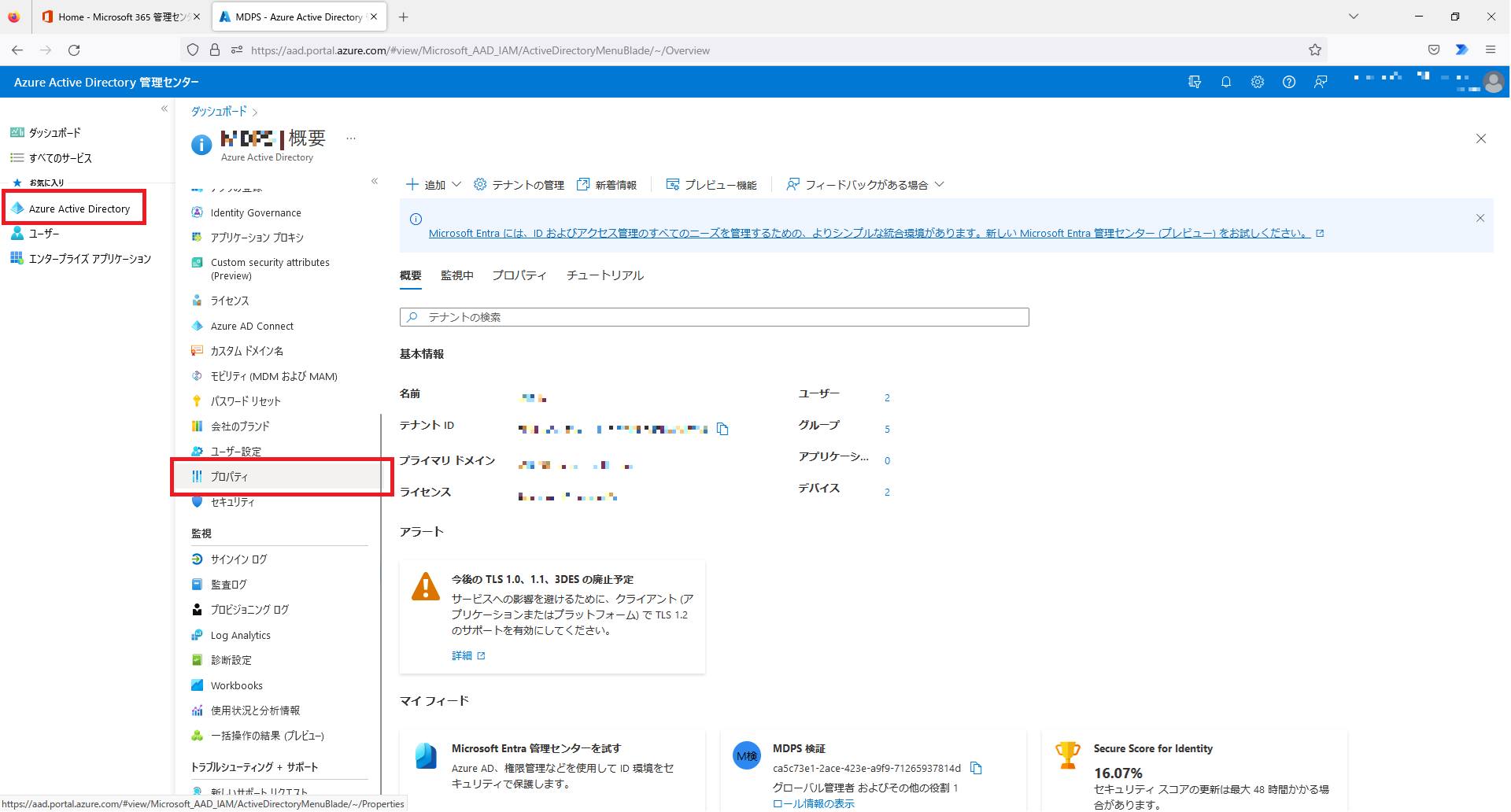Switch to チュートリアル tab
The height and width of the screenshot is (812, 1511).
coord(605,275)
